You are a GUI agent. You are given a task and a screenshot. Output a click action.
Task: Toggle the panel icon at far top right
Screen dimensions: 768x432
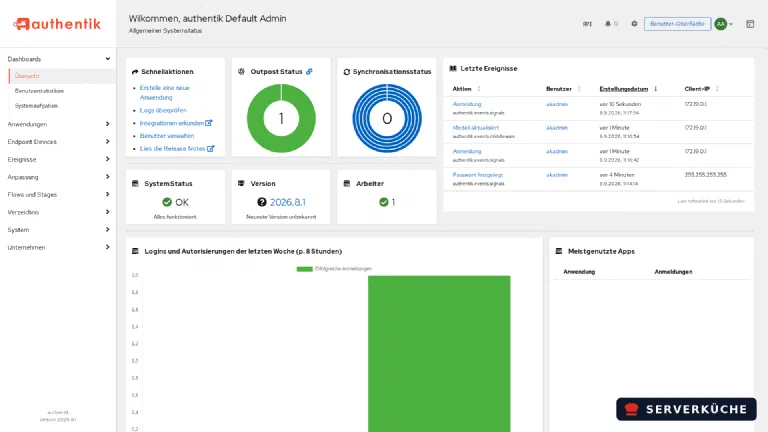point(750,24)
